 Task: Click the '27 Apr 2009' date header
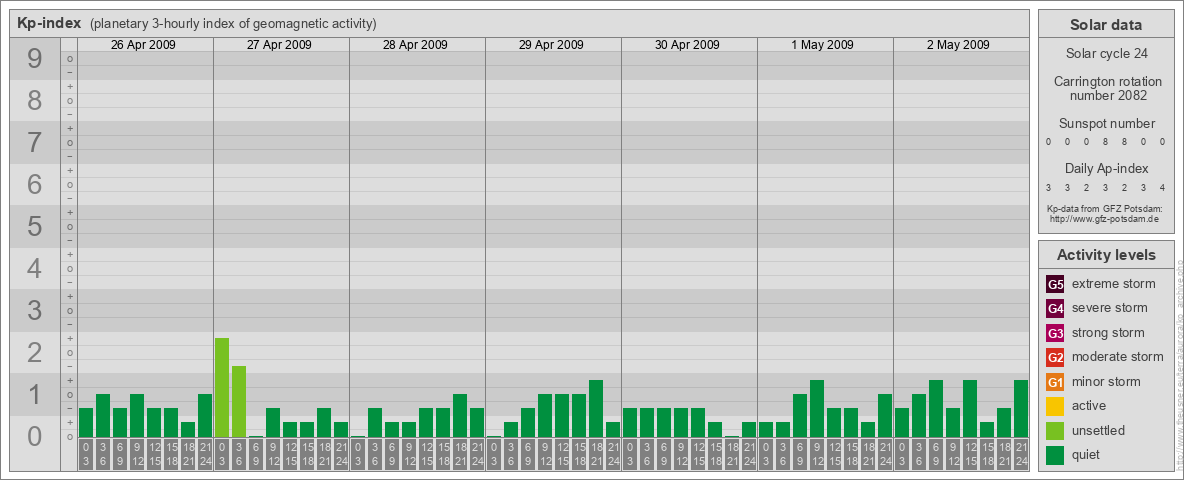pos(279,45)
